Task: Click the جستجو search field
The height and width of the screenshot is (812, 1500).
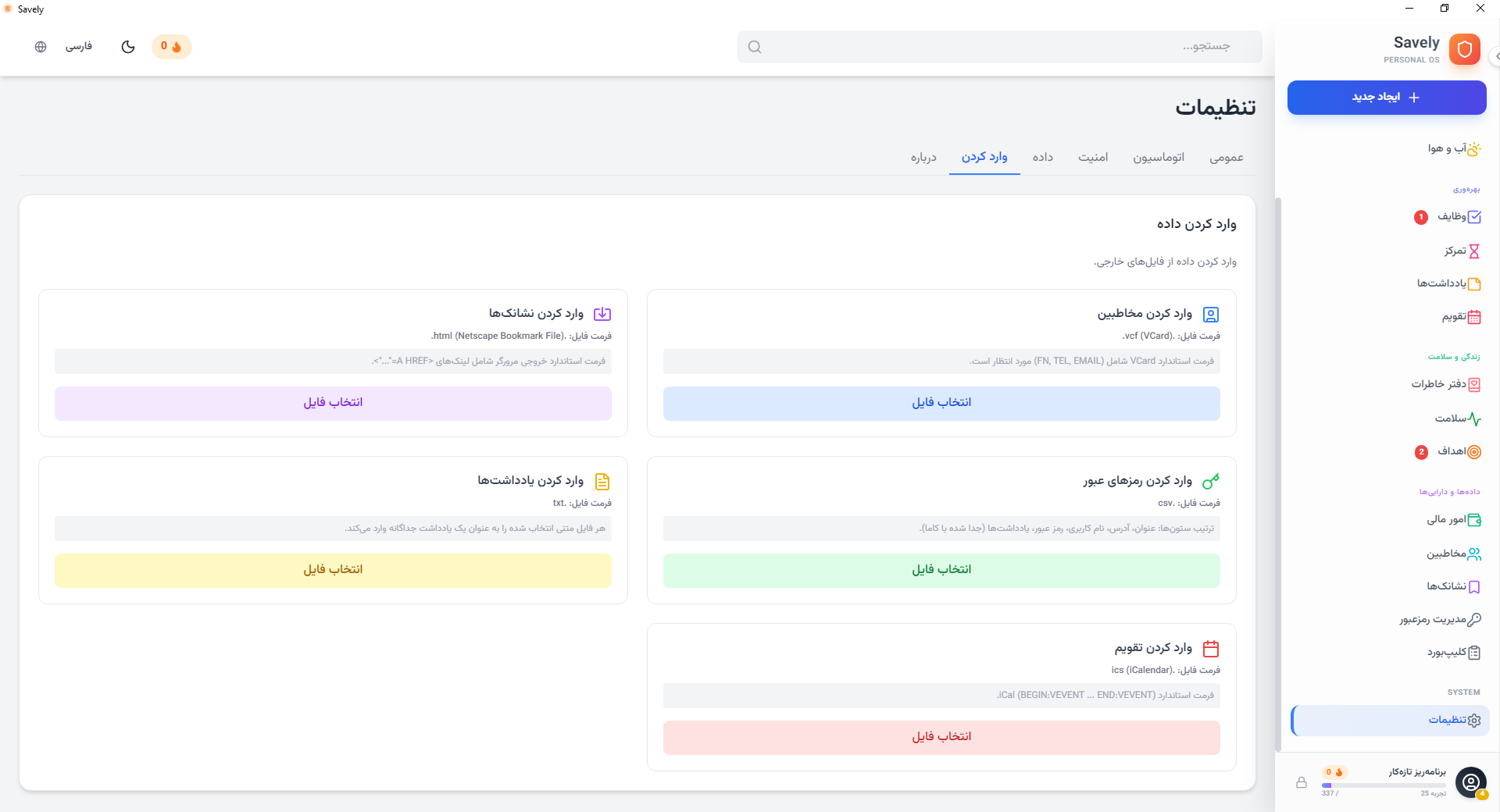Action: [x=1000, y=46]
